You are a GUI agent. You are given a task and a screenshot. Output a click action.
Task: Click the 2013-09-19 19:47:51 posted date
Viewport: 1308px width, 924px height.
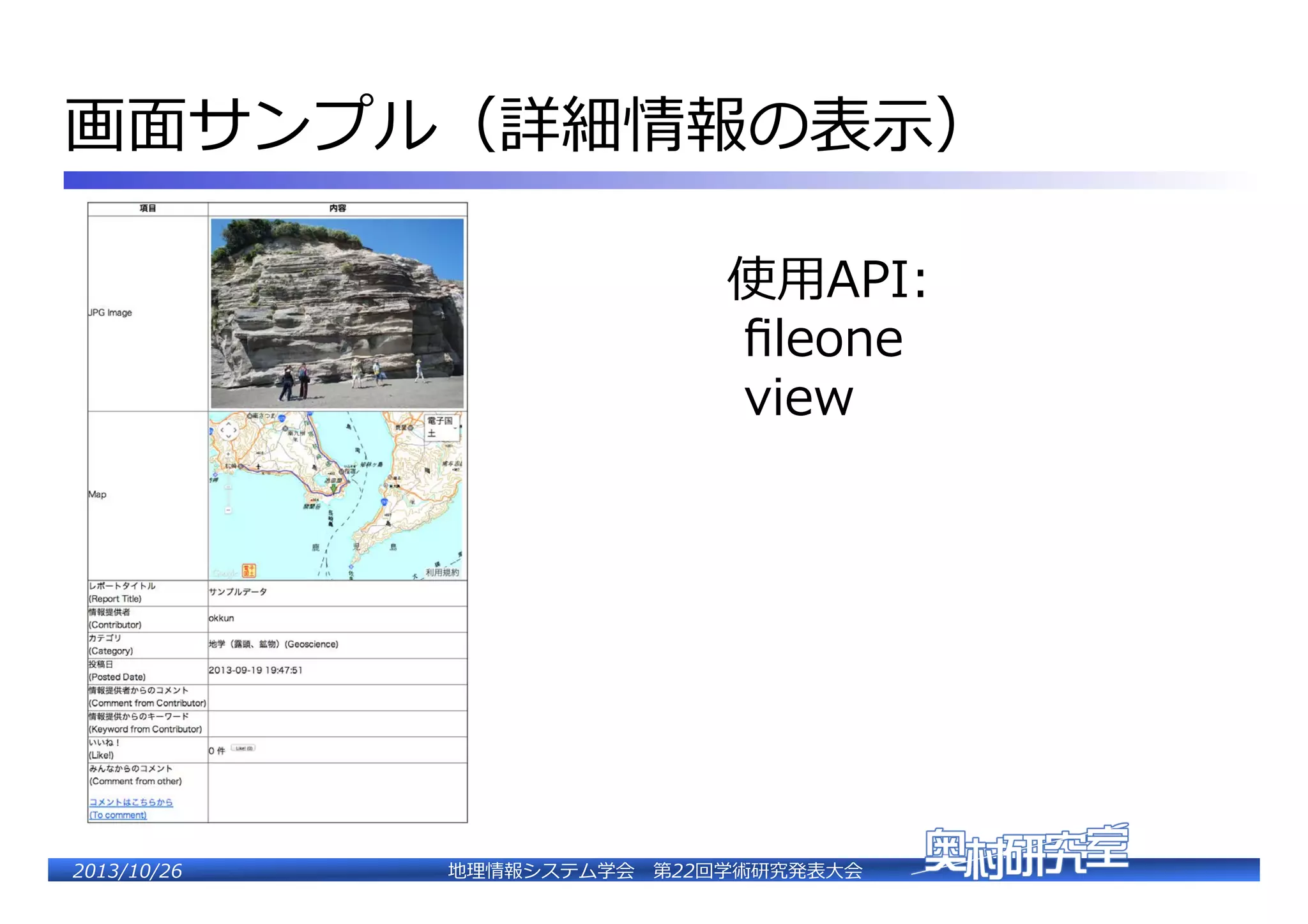[255, 670]
